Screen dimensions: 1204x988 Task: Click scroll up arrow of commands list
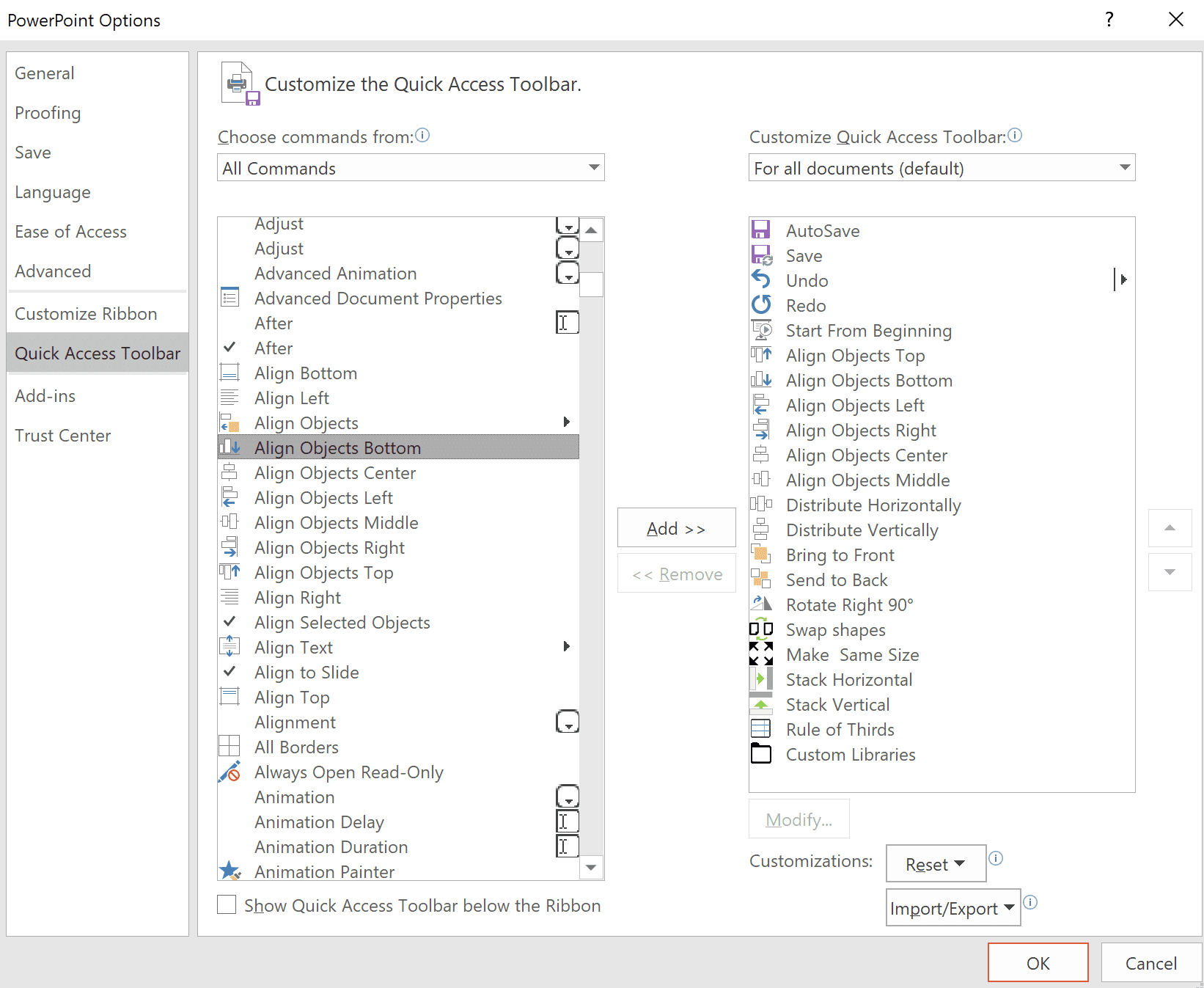pos(591,230)
